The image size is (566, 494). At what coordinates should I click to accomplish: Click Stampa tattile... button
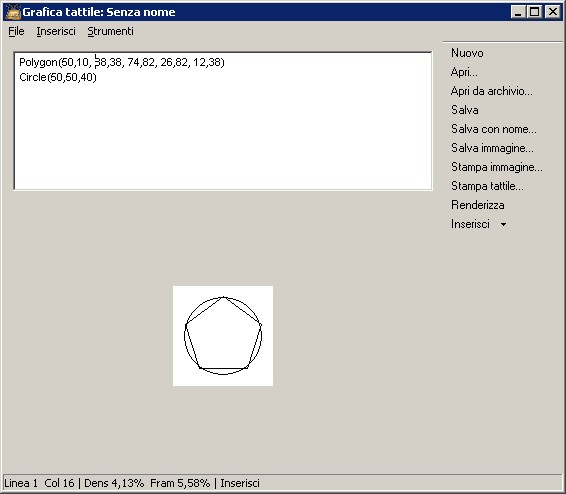[x=487, y=186]
